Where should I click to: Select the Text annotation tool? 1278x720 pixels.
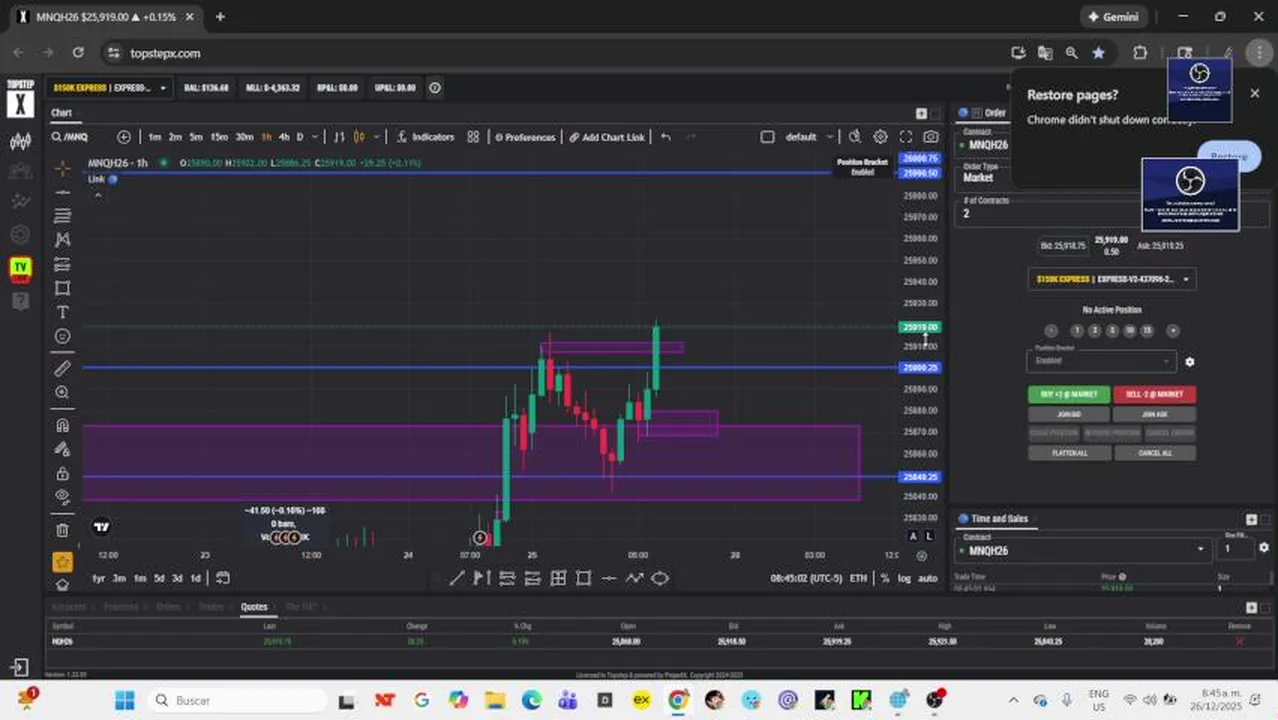[x=62, y=312]
